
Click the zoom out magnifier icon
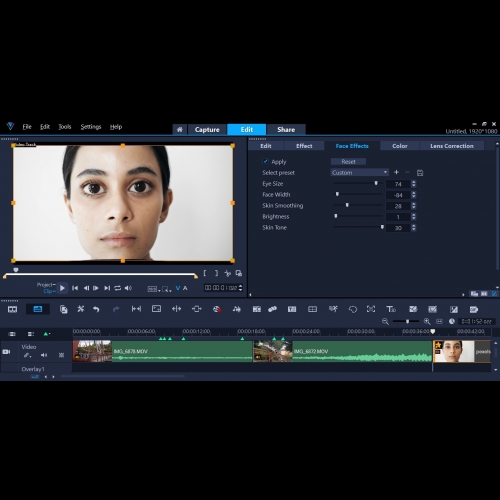[x=385, y=321]
